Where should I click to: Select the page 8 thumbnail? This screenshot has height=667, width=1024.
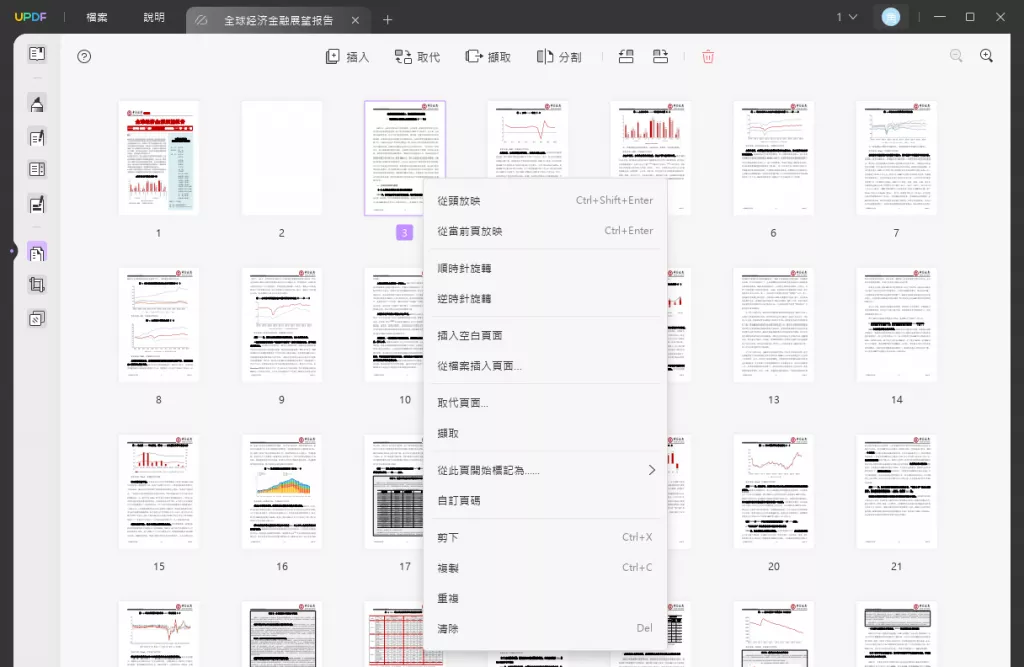159,325
